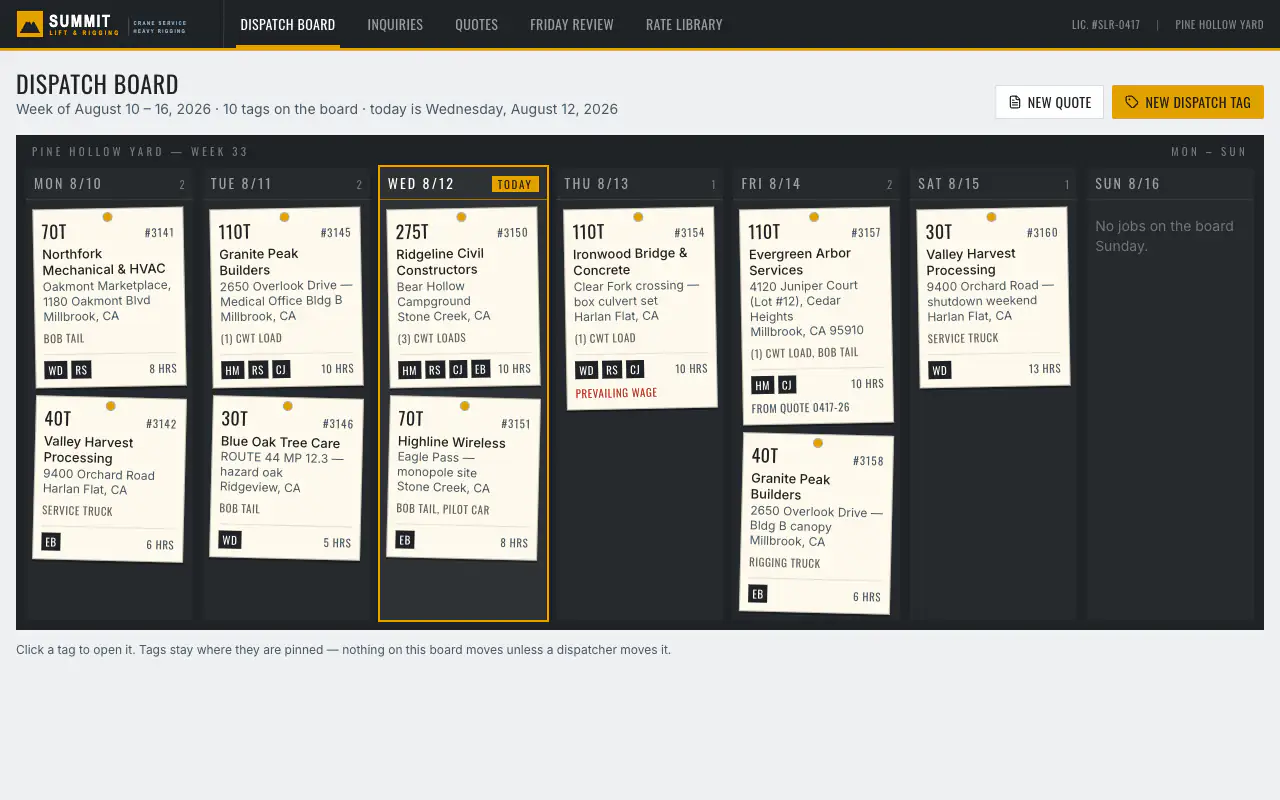
Task: Open the Blue Oak Tree Care tag
Action: (286, 478)
